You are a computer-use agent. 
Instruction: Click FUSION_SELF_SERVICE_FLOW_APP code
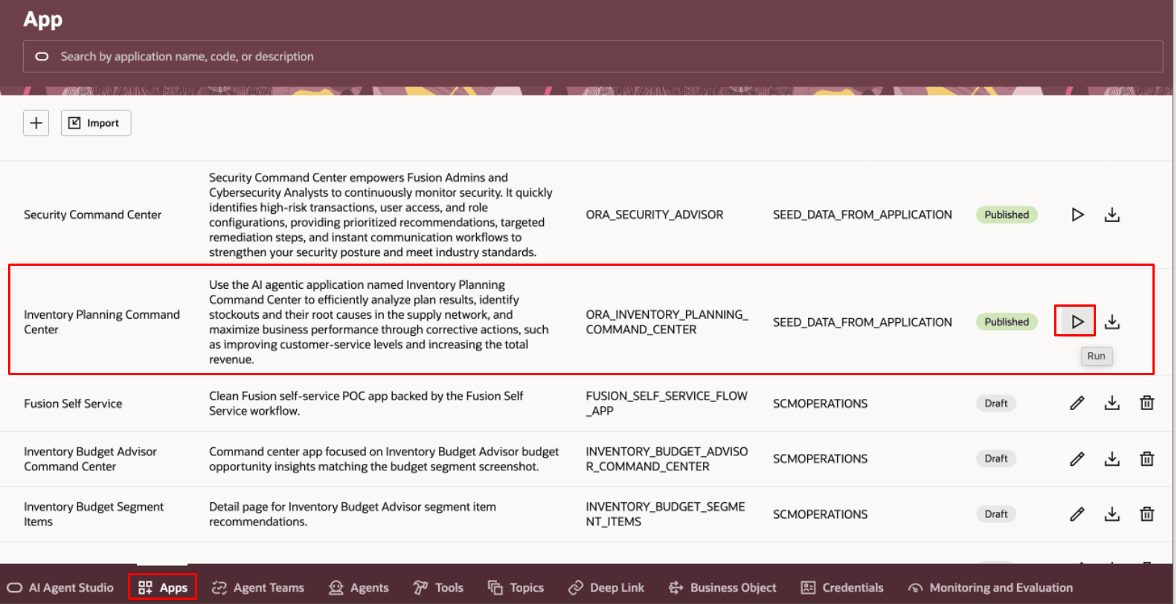click(x=667, y=403)
